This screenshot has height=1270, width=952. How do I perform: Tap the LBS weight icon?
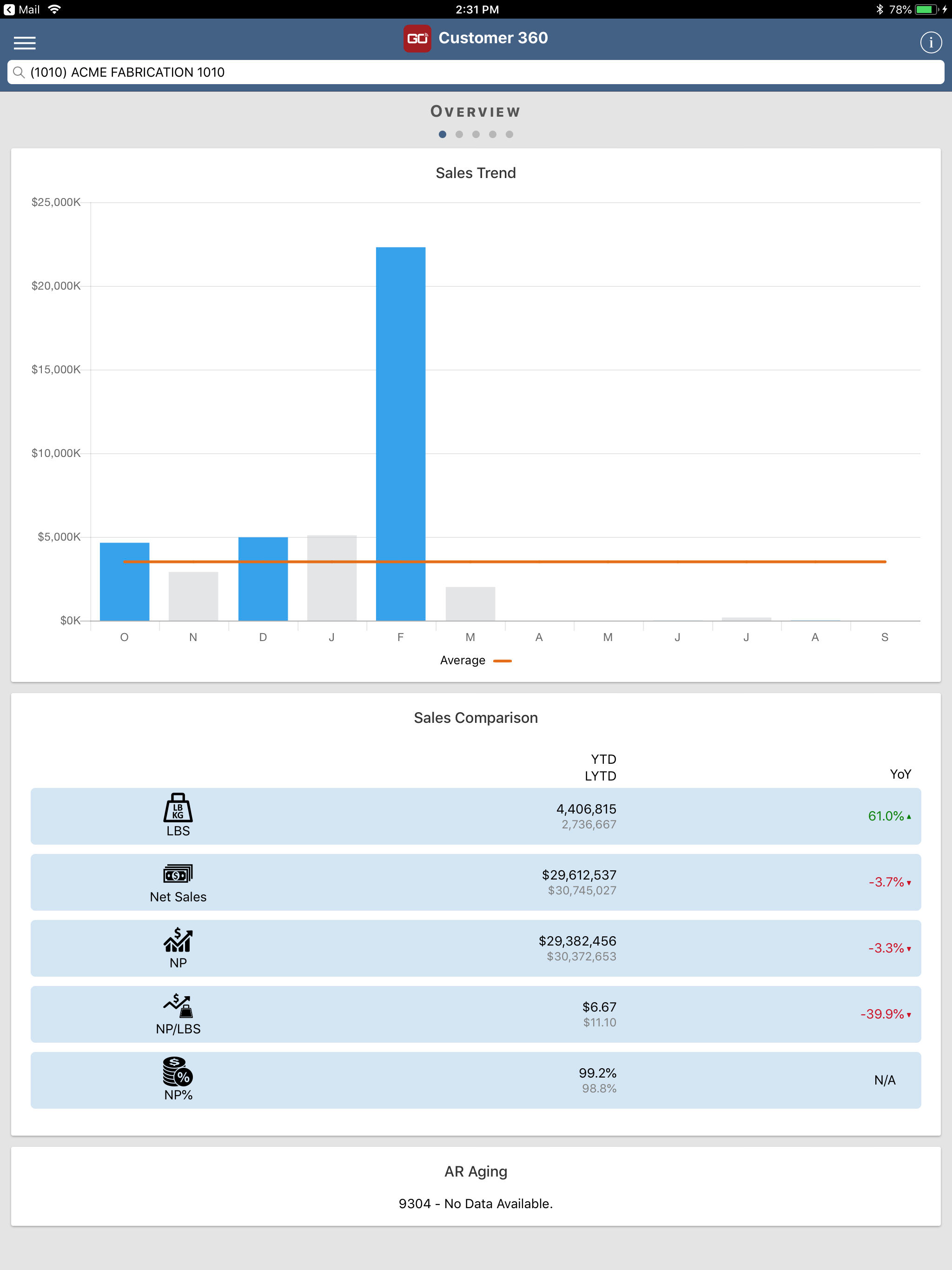(x=178, y=807)
